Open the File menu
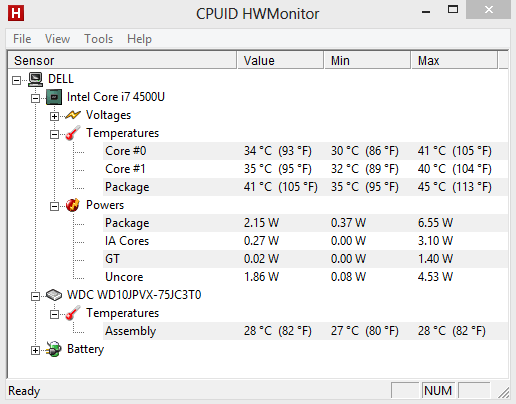The width and height of the screenshot is (516, 404). [22, 39]
